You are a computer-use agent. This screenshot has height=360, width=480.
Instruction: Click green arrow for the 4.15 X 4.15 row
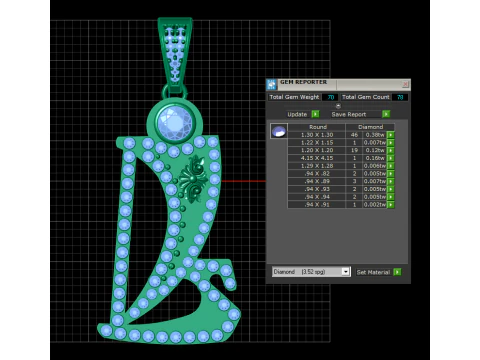[391, 158]
